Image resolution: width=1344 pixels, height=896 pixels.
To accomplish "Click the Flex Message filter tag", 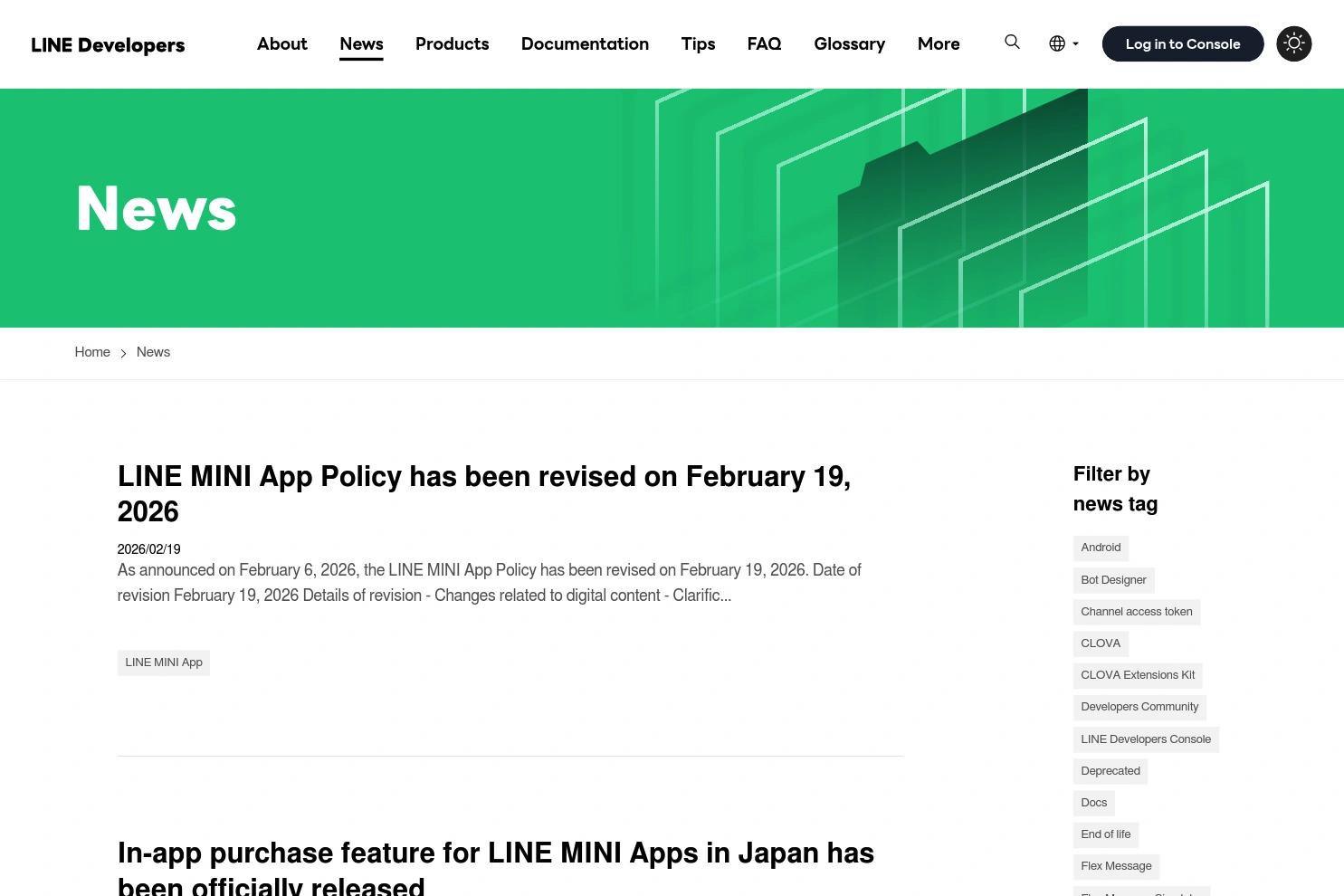I will tap(1115, 866).
